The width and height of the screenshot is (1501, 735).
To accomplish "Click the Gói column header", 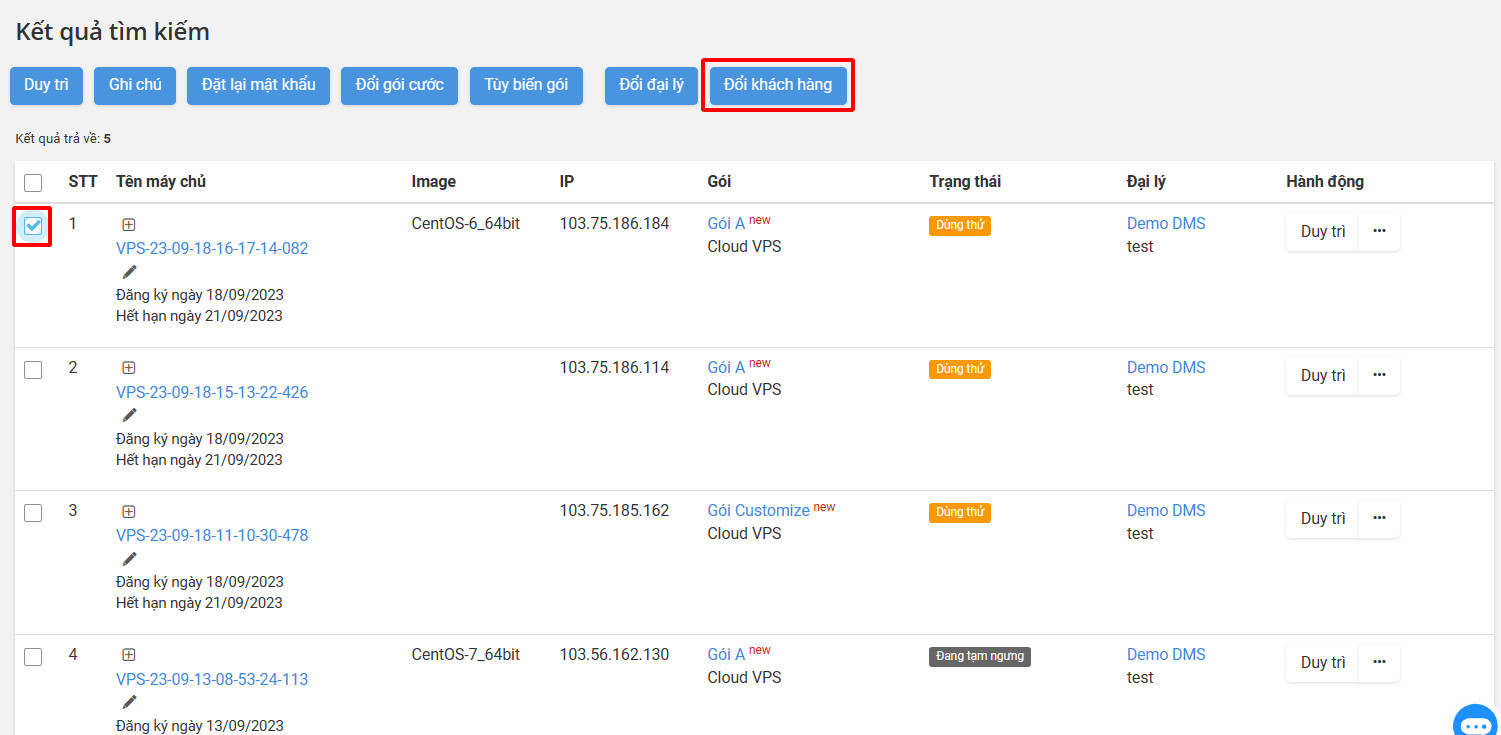I will (x=719, y=182).
